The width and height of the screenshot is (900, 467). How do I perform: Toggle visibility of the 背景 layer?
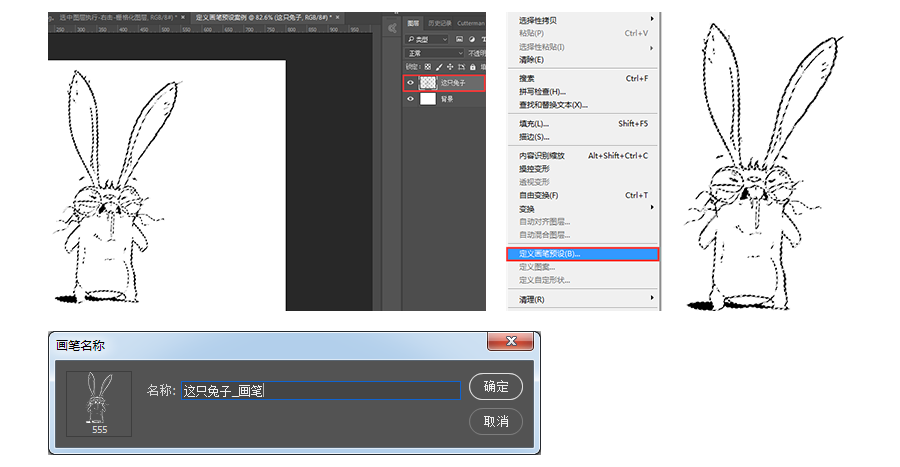tap(410, 99)
